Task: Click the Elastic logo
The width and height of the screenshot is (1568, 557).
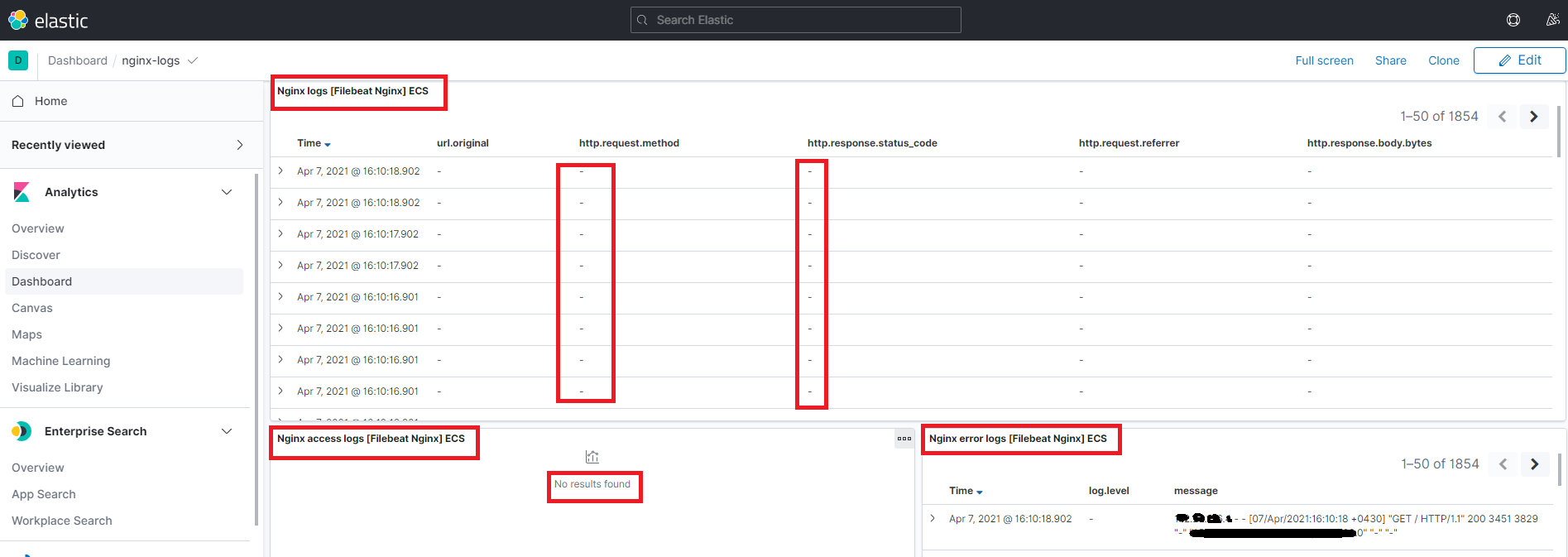Action: [48, 20]
